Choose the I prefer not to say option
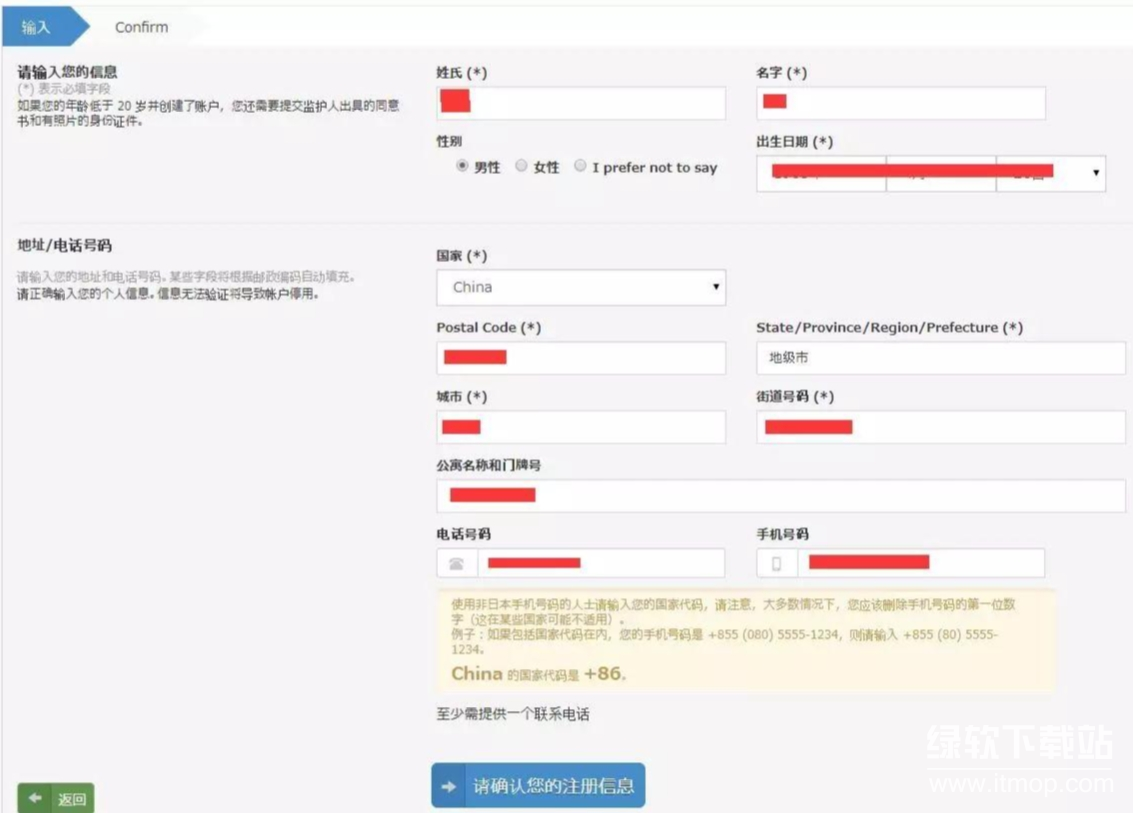Image resolution: width=1133 pixels, height=813 pixels. click(x=580, y=167)
